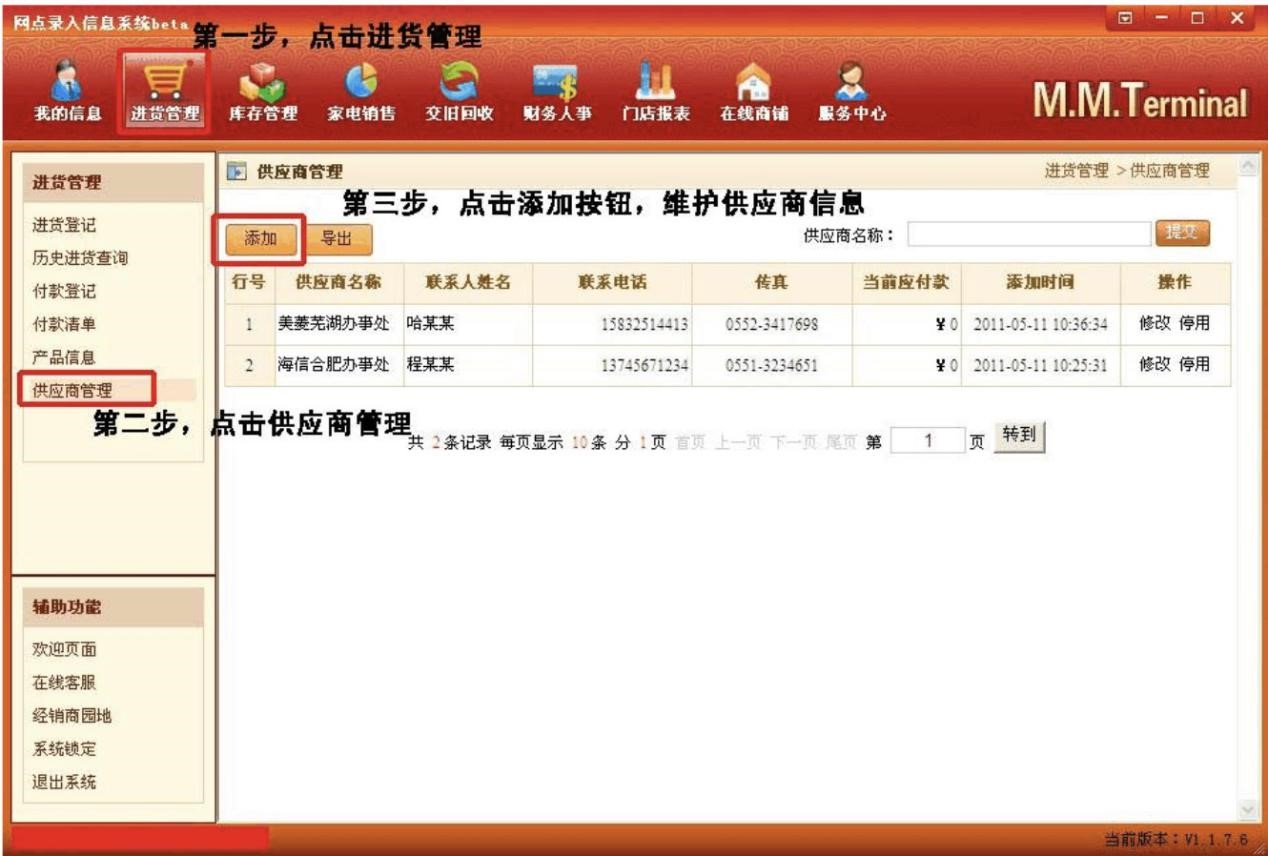Click the 转到 page button
The image size is (1268, 856).
click(x=1020, y=436)
